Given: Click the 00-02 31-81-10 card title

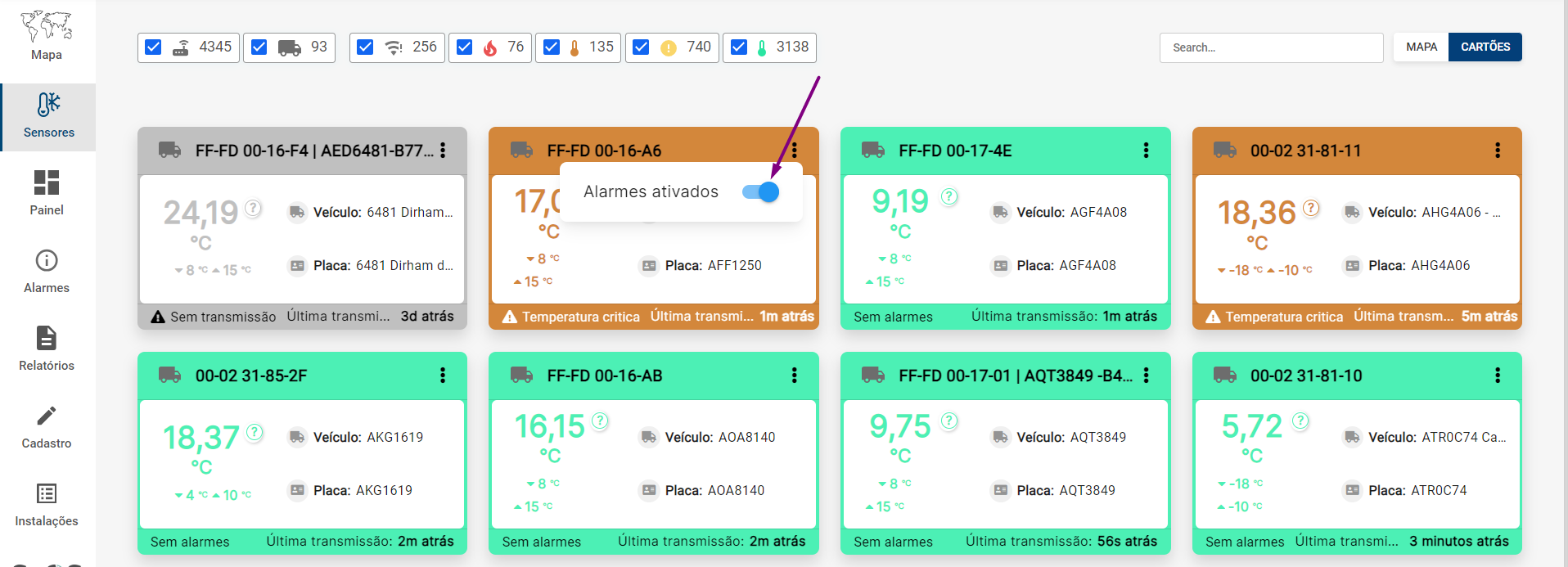Looking at the screenshot, I should pos(1306,376).
